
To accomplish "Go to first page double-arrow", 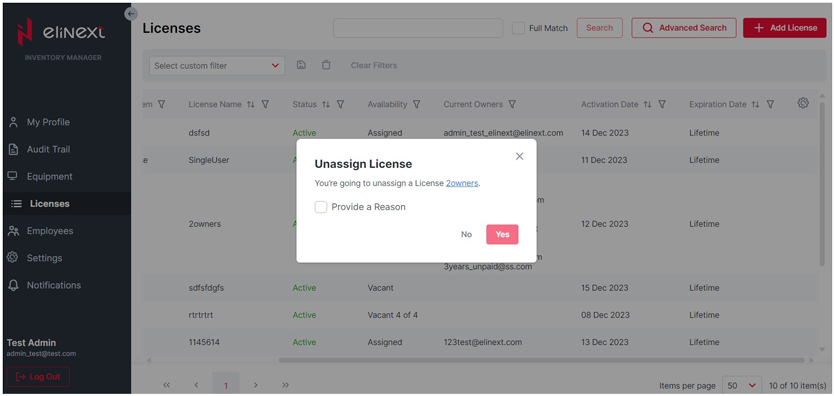I will pos(166,385).
